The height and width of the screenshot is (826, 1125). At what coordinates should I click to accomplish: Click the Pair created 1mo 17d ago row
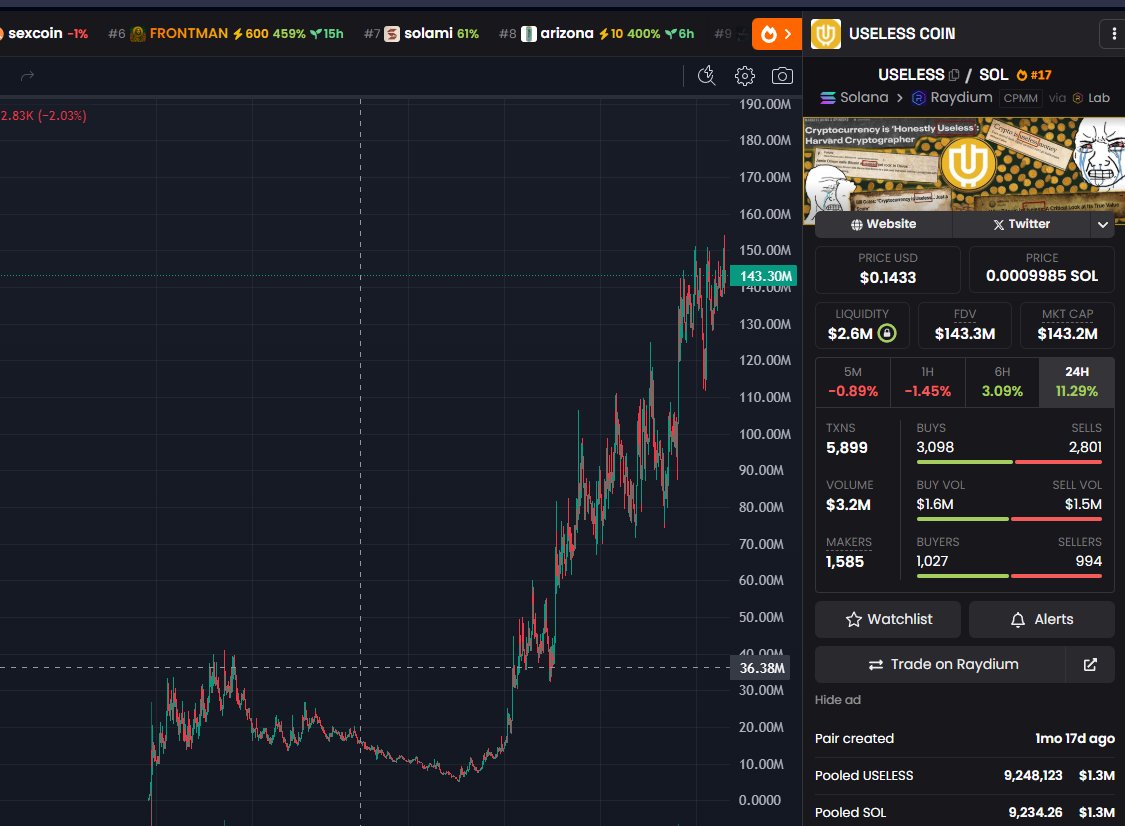965,738
